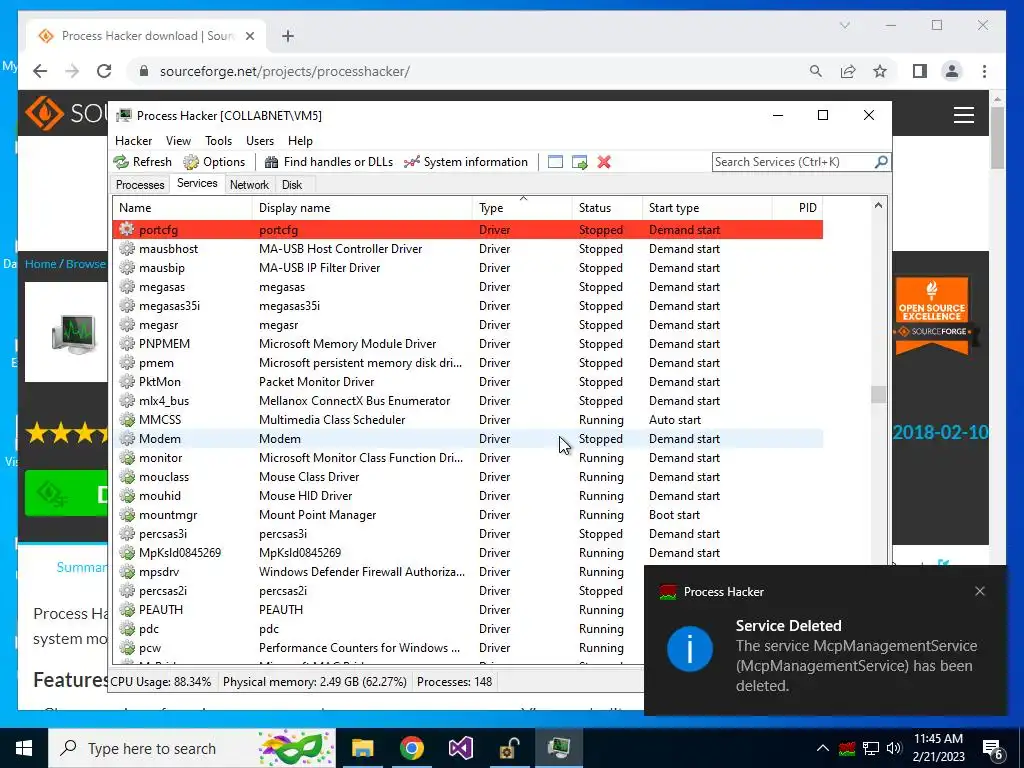Click the red X find-window-and-kill icon

click(x=604, y=162)
